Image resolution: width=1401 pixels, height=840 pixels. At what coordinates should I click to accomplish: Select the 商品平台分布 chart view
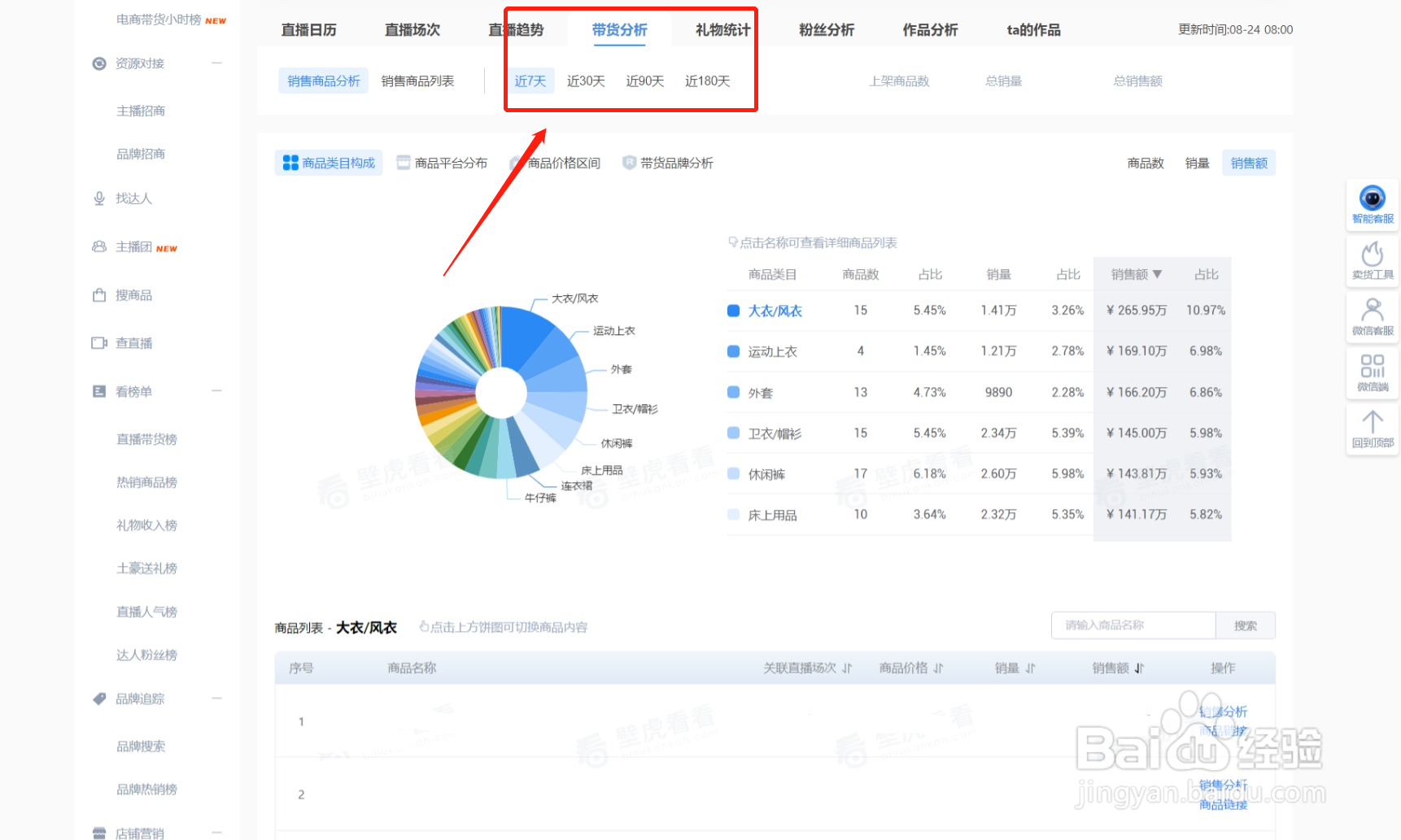coord(443,162)
